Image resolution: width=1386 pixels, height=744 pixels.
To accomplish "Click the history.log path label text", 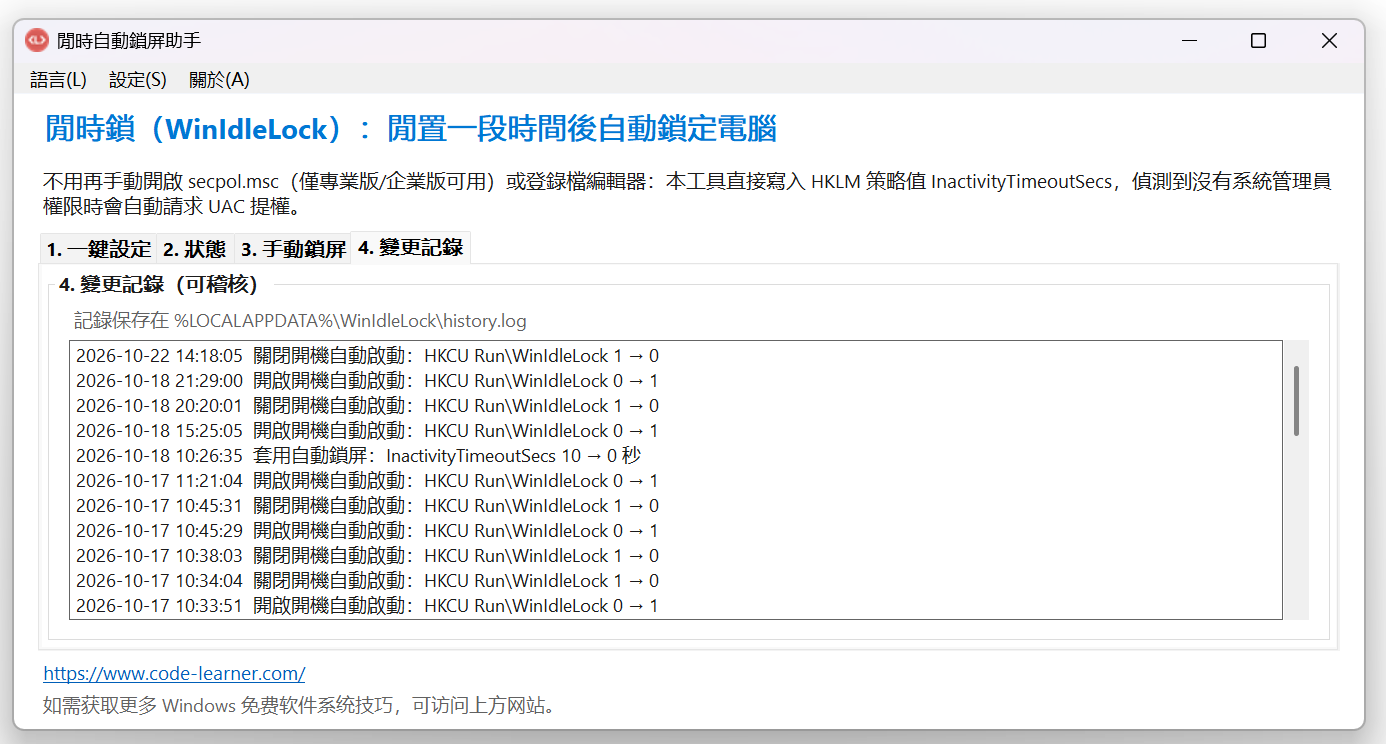I will [300, 321].
